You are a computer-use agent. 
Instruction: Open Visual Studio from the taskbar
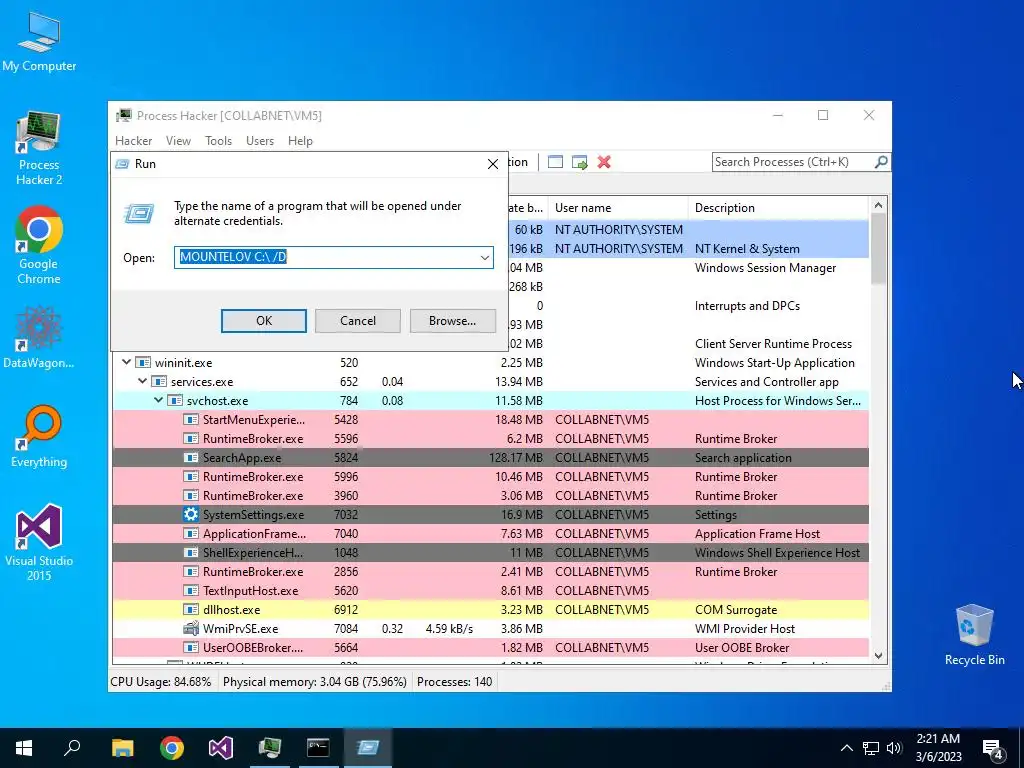click(x=221, y=748)
